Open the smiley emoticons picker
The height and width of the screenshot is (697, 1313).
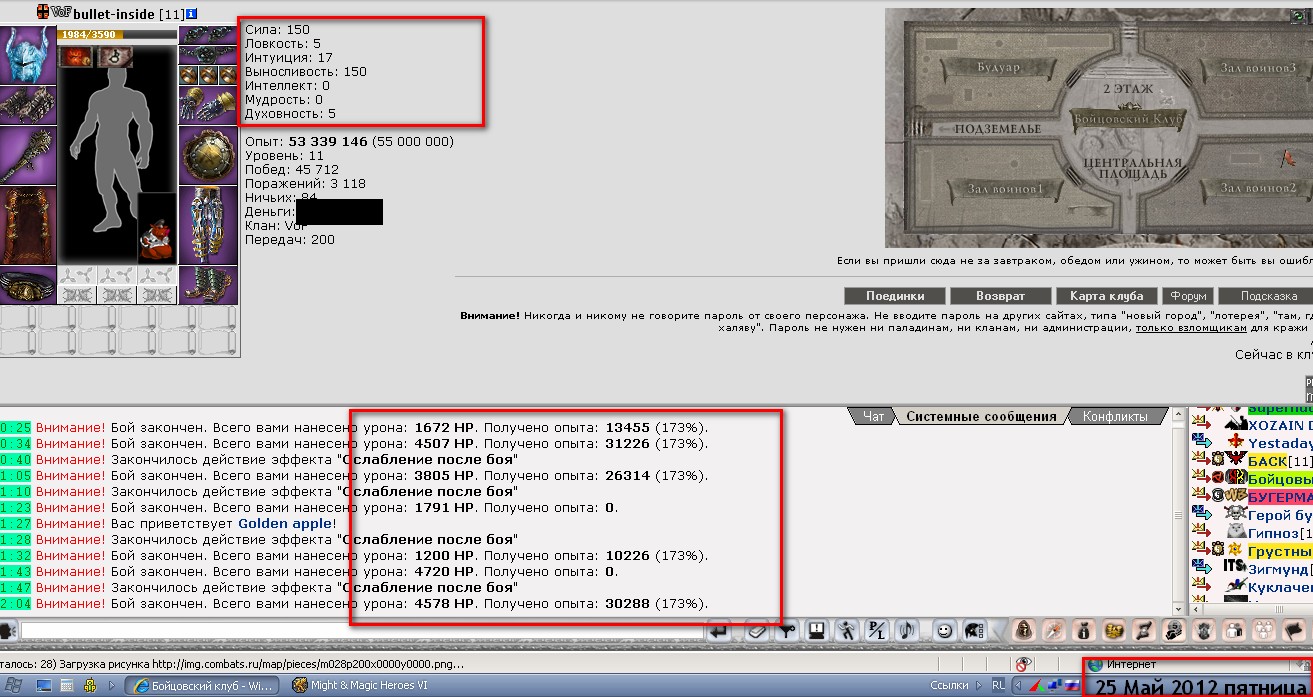click(943, 630)
